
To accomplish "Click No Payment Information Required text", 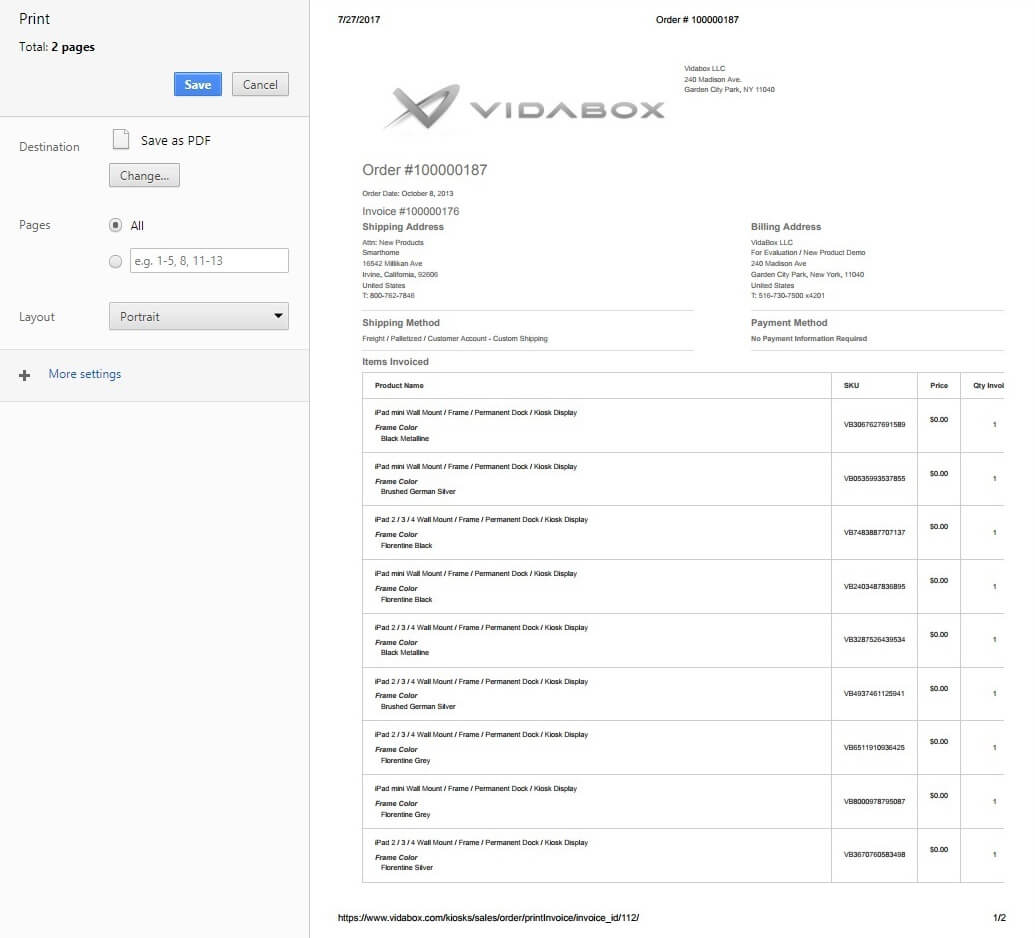I will pos(809,339).
